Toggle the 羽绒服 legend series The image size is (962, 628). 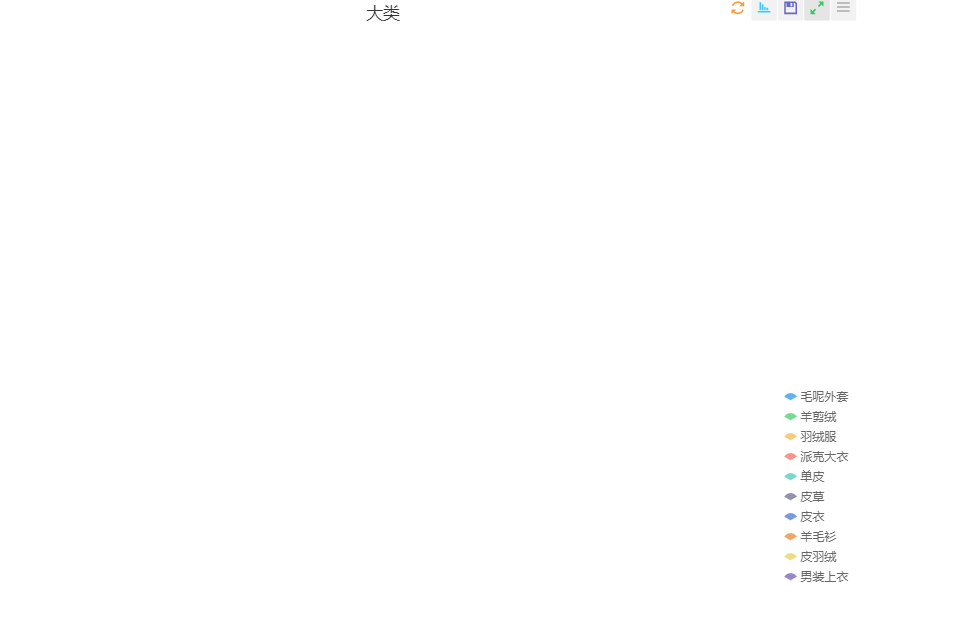810,437
